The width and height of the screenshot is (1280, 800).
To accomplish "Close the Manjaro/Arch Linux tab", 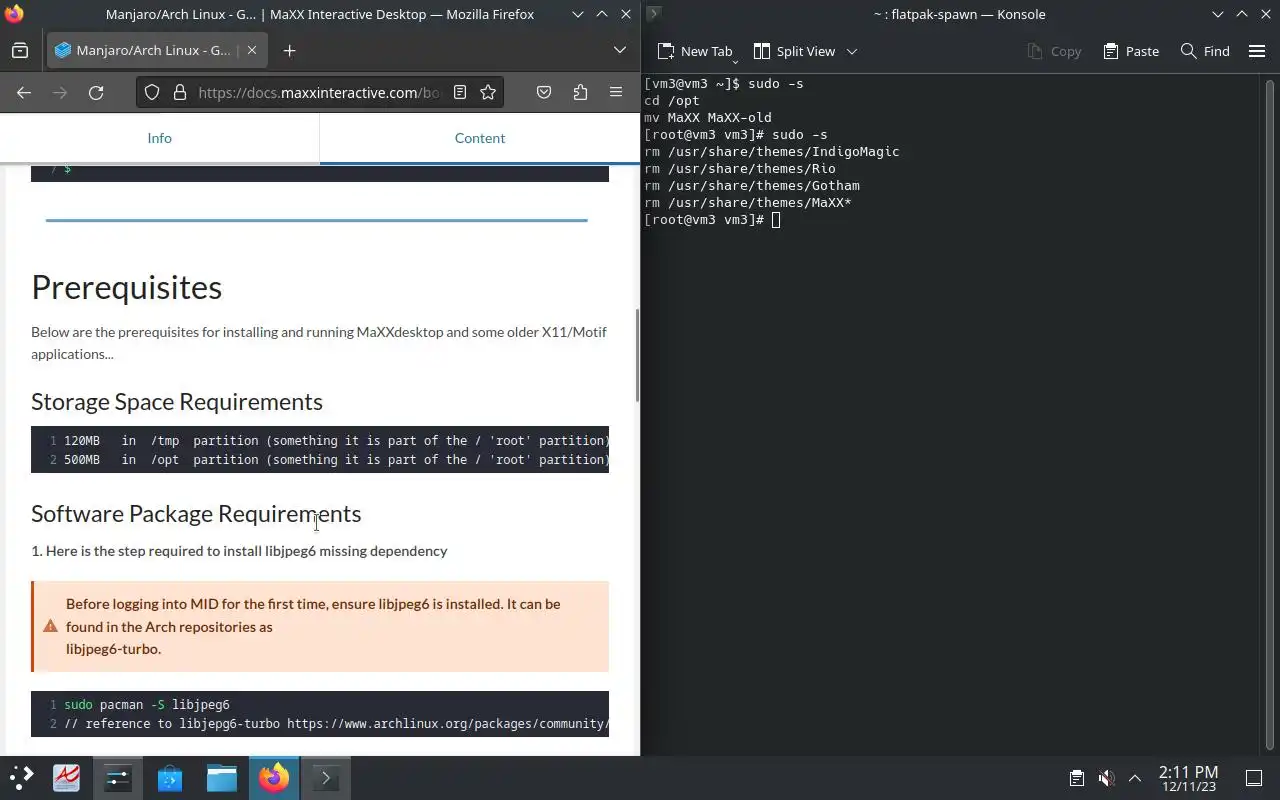I will point(252,50).
